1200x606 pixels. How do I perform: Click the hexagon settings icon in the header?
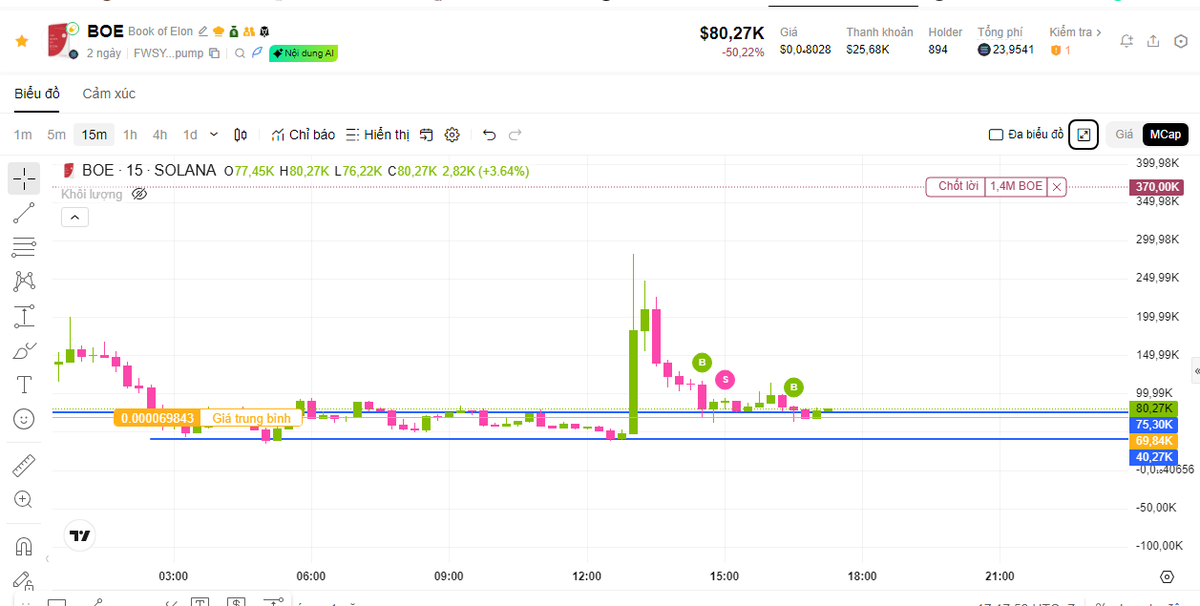click(x=1180, y=41)
